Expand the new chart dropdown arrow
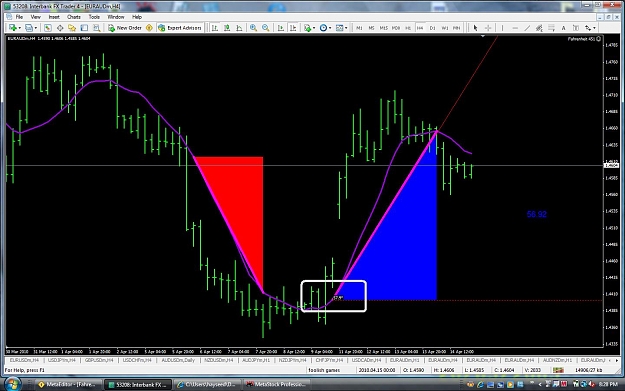The width and height of the screenshot is (625, 391). 20,28
